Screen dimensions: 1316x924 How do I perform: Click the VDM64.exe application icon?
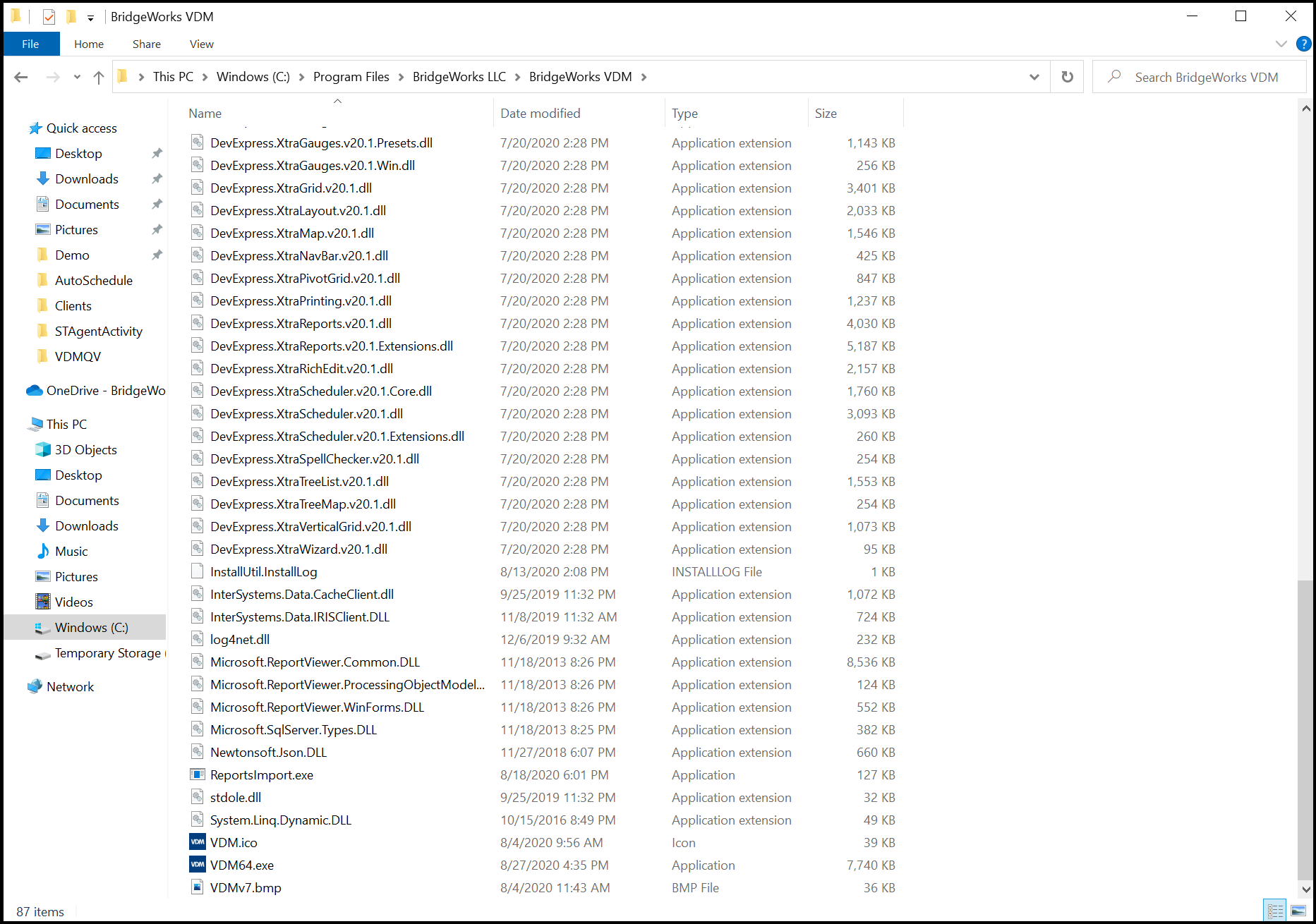point(198,865)
